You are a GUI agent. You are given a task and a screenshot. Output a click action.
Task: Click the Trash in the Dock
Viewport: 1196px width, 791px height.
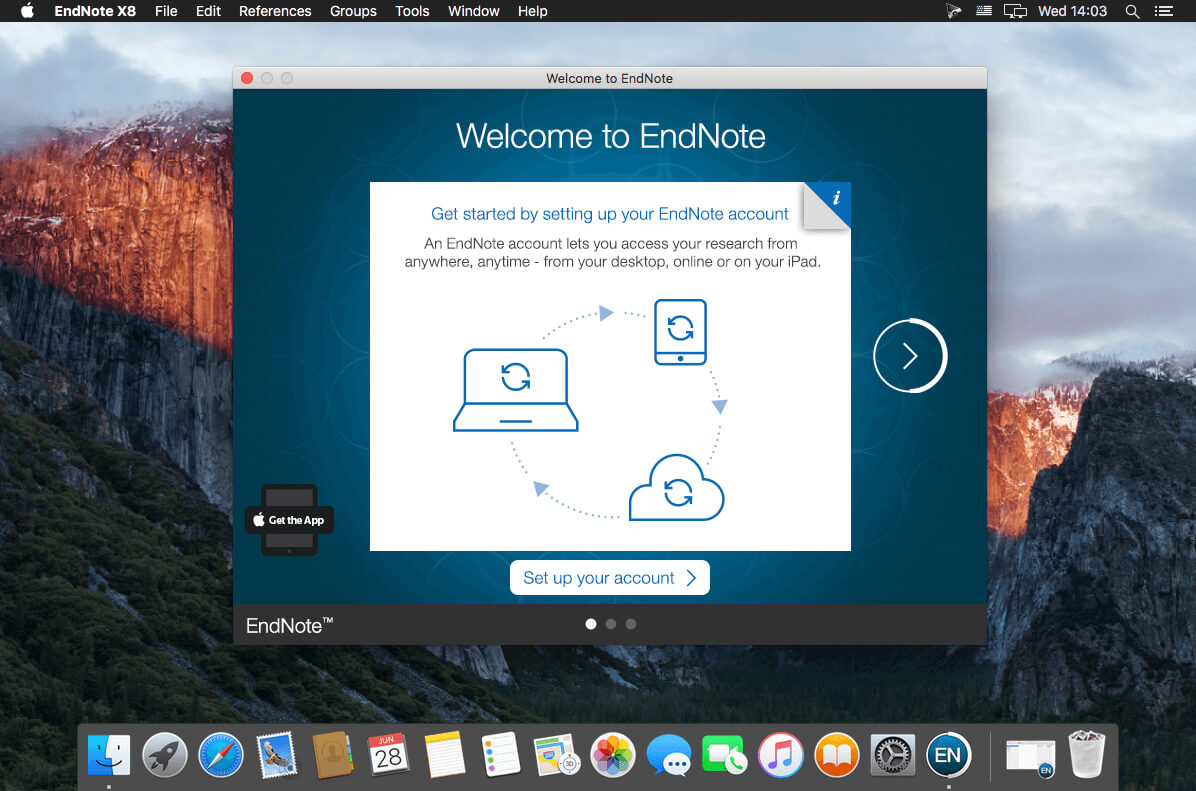[1087, 755]
